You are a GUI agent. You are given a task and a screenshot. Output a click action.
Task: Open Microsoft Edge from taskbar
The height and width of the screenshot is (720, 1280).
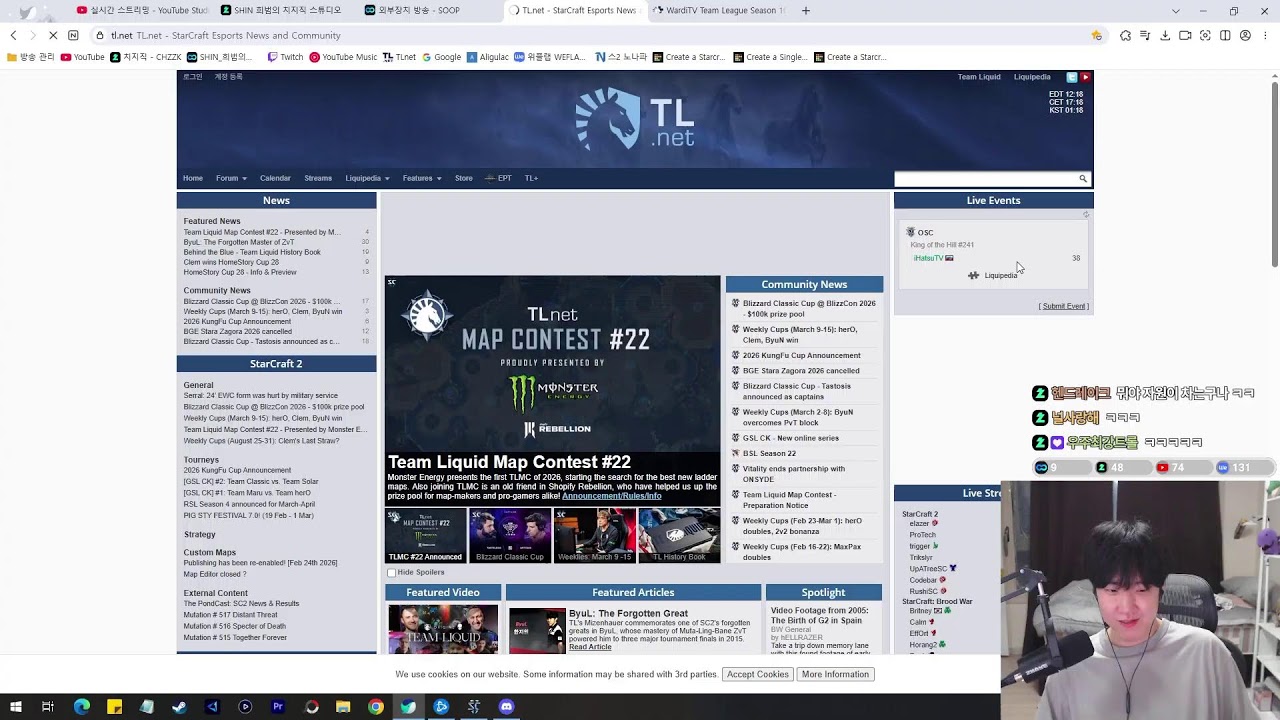click(82, 707)
